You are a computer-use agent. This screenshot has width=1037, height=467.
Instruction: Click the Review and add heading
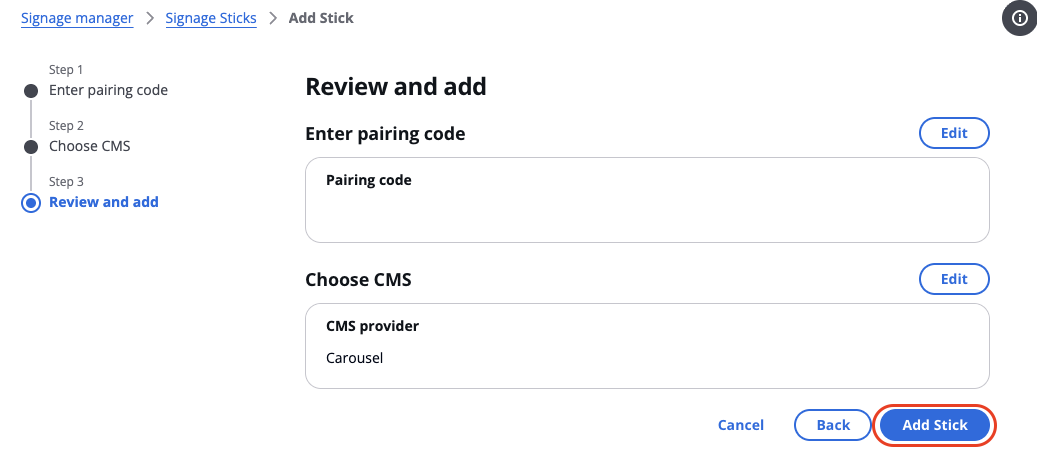coord(395,87)
